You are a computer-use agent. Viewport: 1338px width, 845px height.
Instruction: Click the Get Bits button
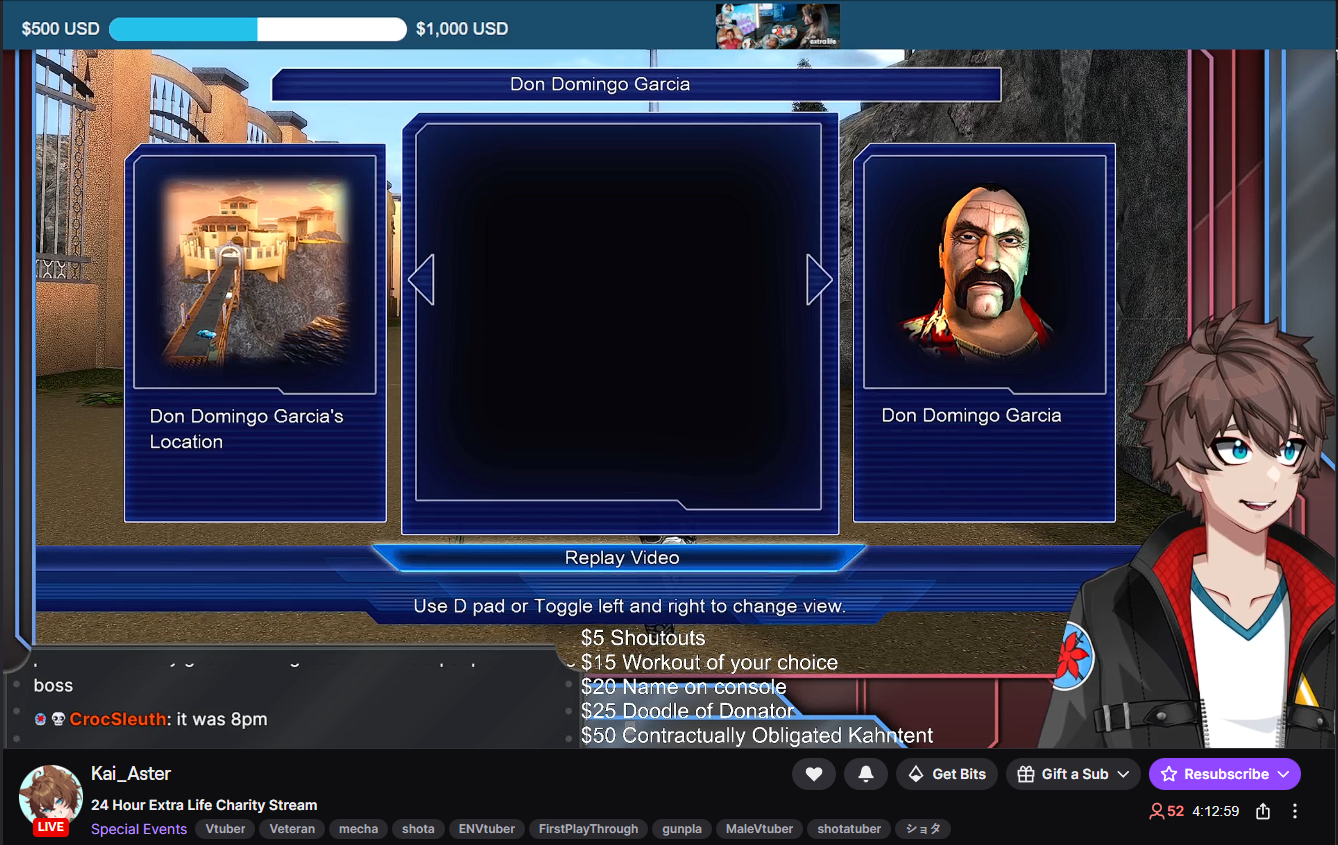coord(947,774)
